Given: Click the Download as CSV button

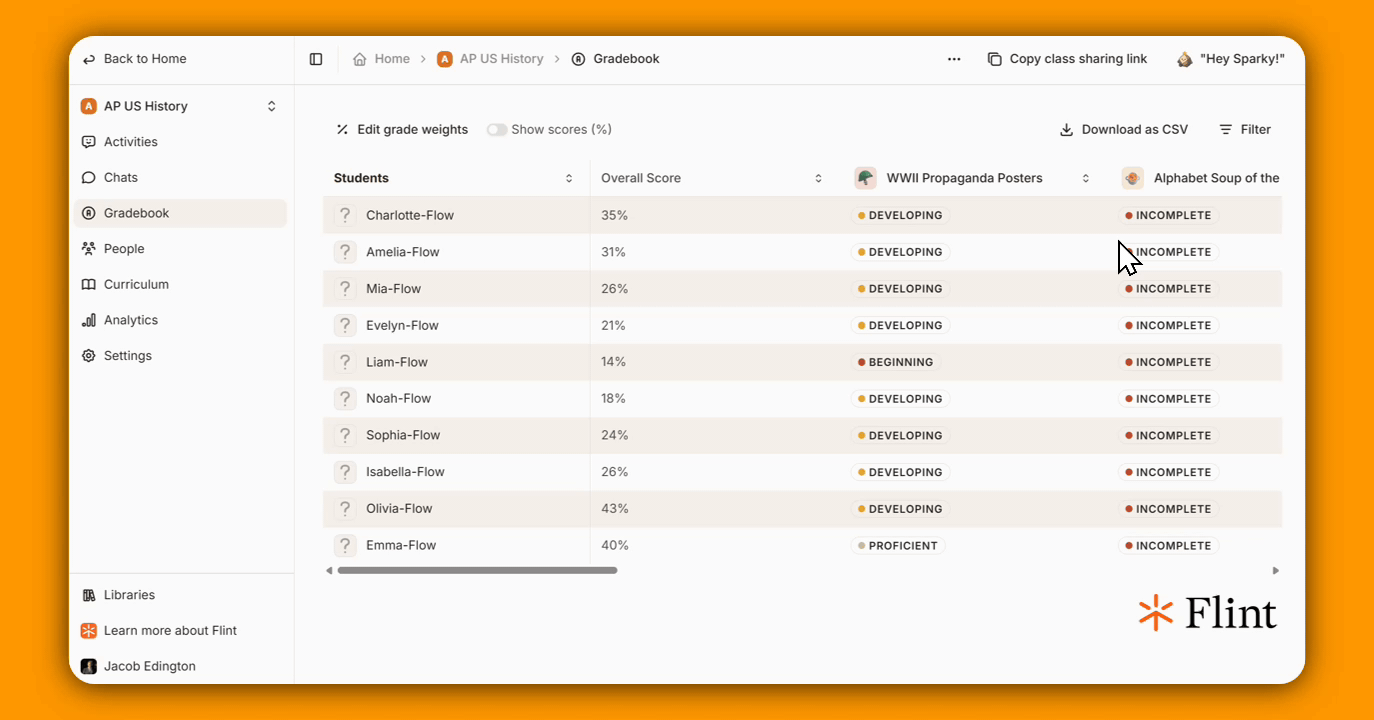Looking at the screenshot, I should point(1124,130).
